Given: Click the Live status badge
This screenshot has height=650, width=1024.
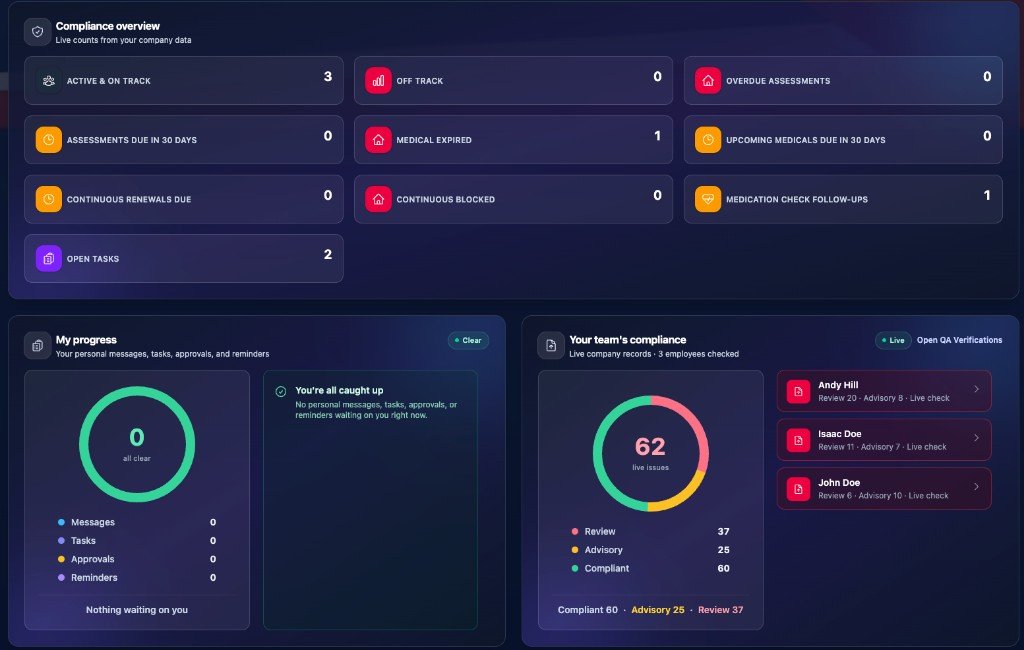Looking at the screenshot, I should point(893,340).
